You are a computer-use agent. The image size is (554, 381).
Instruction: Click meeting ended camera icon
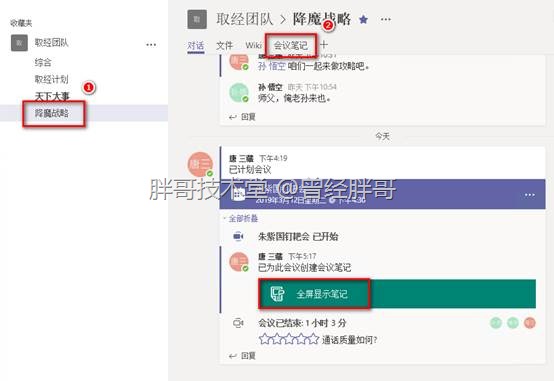tap(238, 323)
